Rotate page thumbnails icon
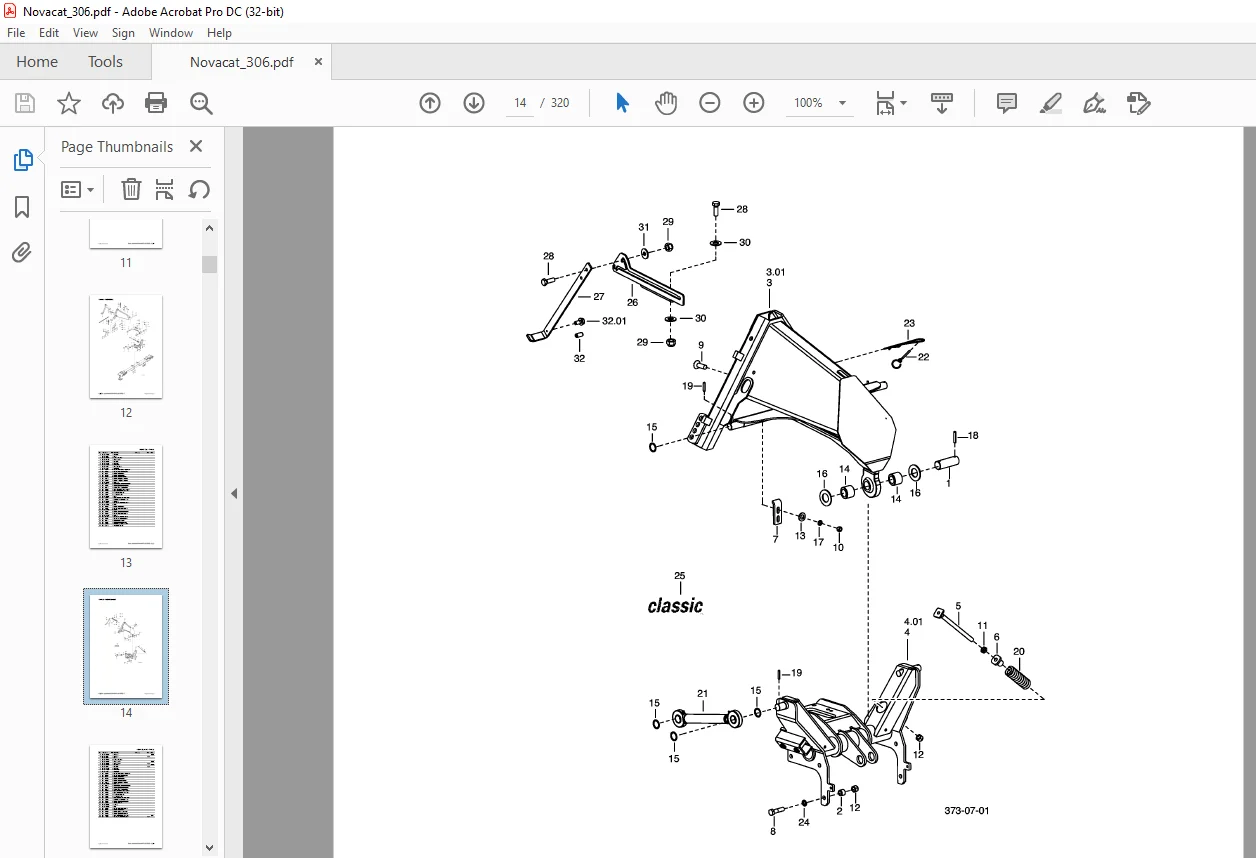 199,189
